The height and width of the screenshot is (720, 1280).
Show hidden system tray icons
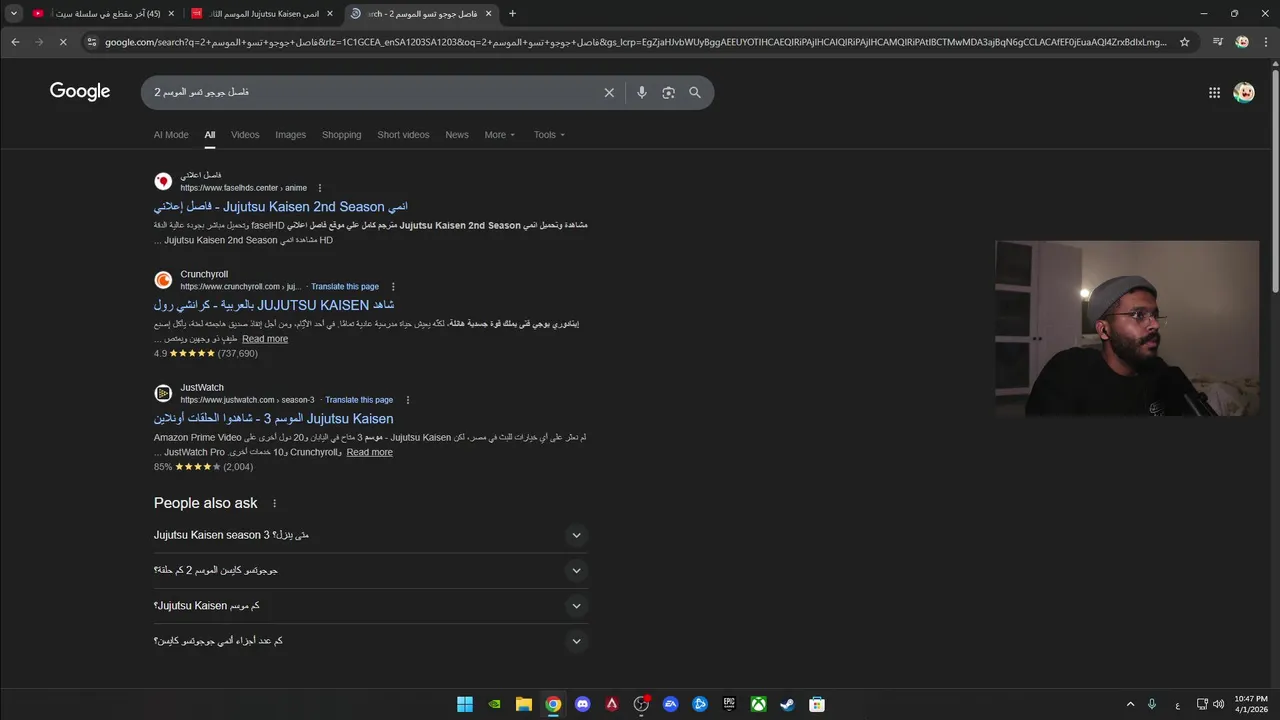click(x=1130, y=704)
